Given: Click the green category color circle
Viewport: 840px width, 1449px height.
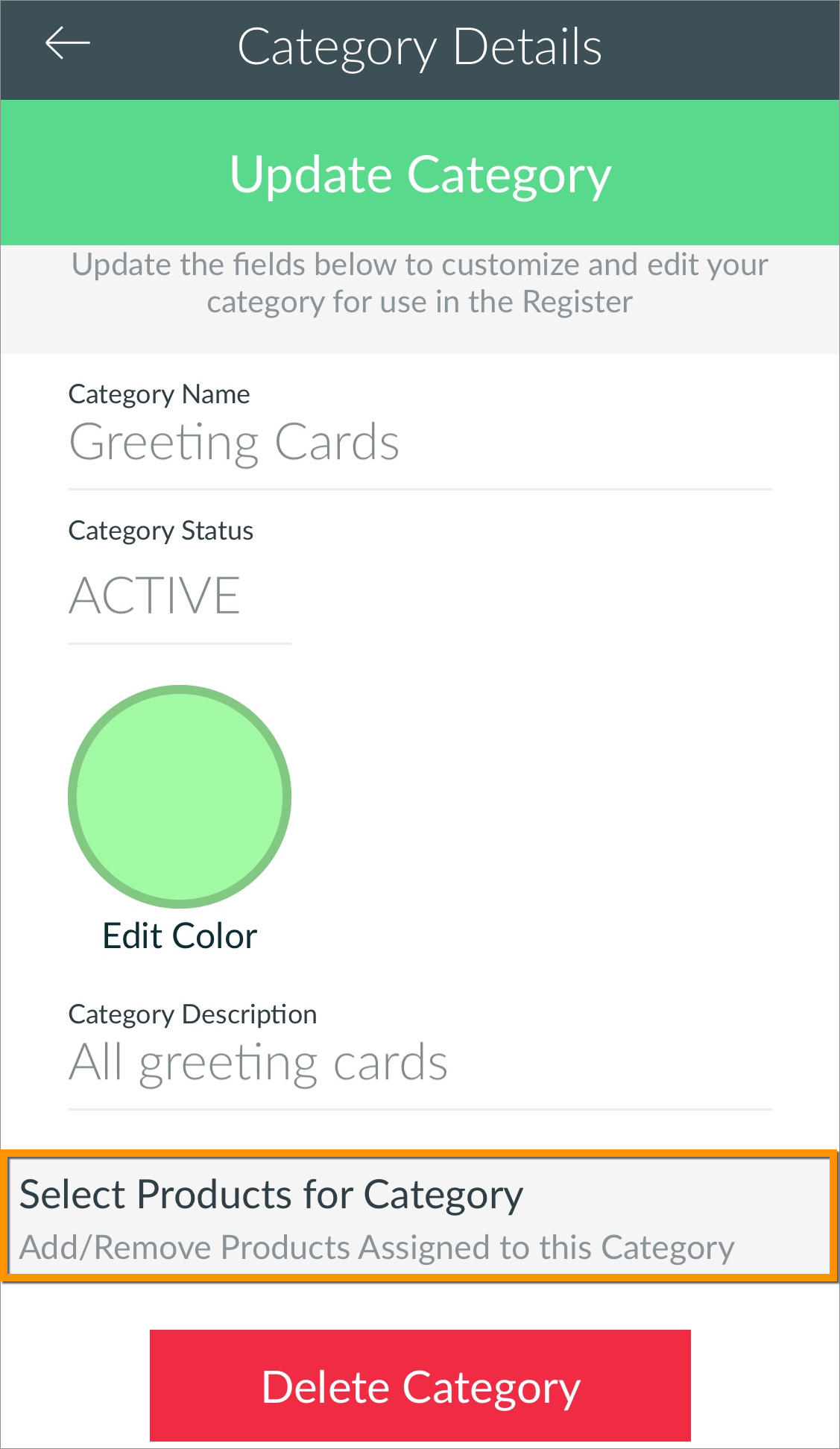Looking at the screenshot, I should (x=180, y=797).
